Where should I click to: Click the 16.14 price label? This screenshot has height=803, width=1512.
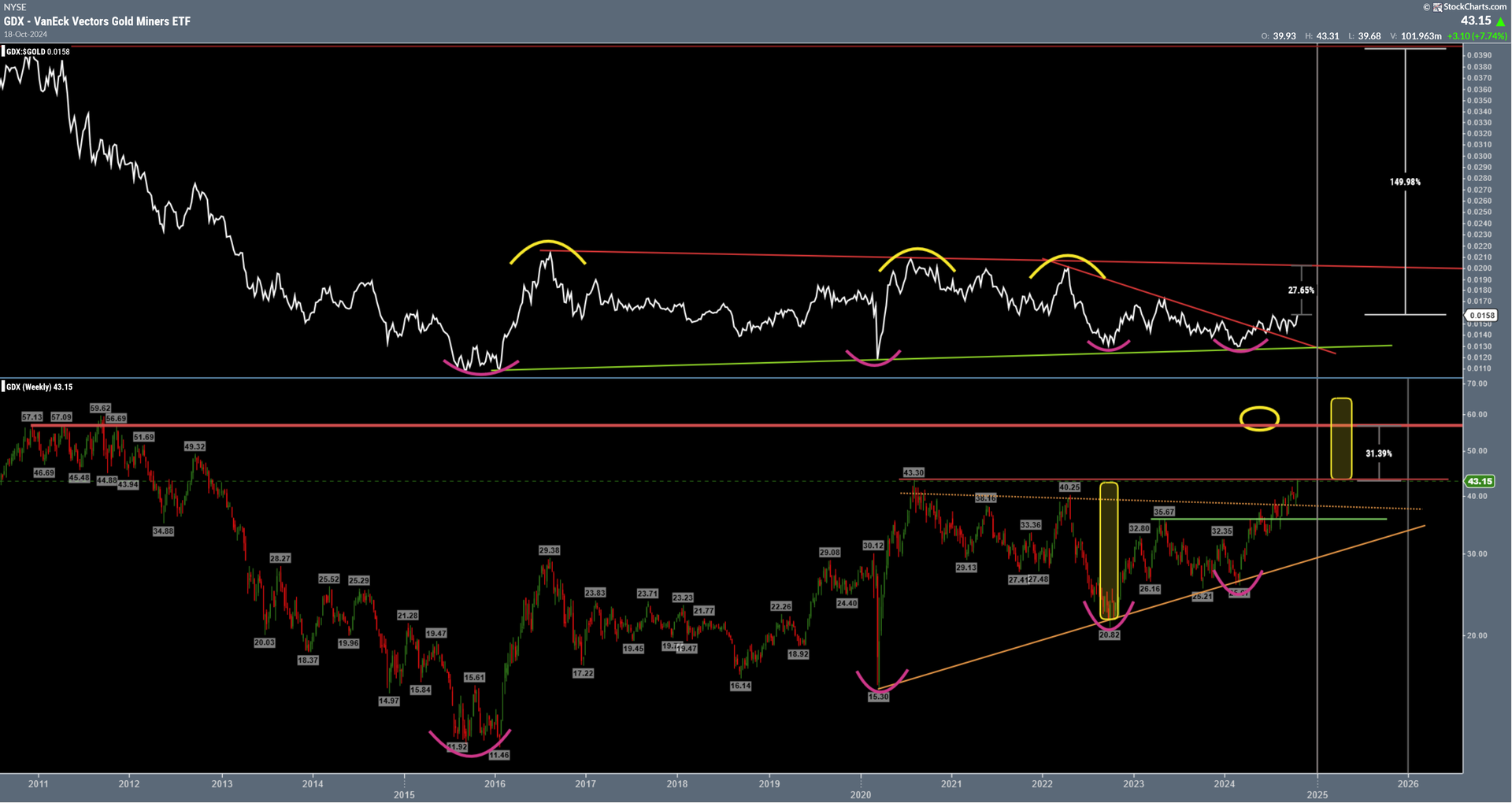click(x=740, y=686)
